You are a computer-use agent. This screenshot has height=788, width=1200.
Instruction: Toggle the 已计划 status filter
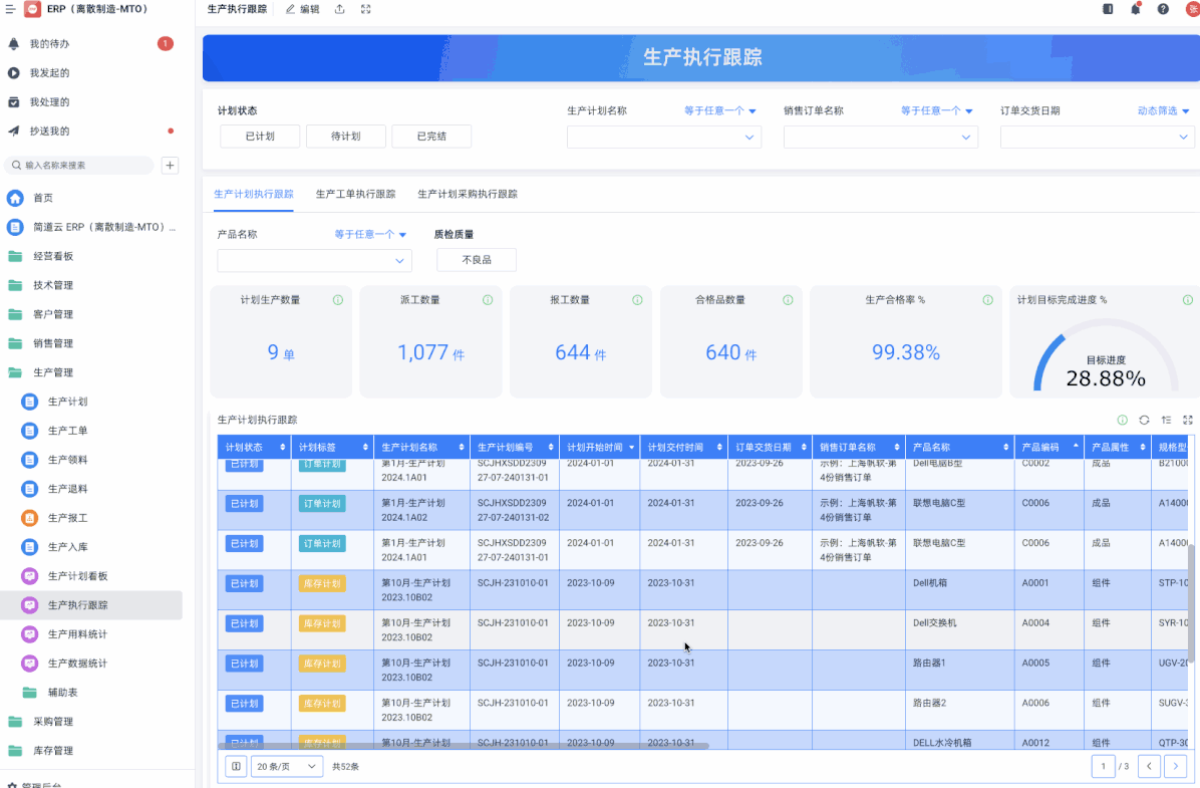[260, 137]
